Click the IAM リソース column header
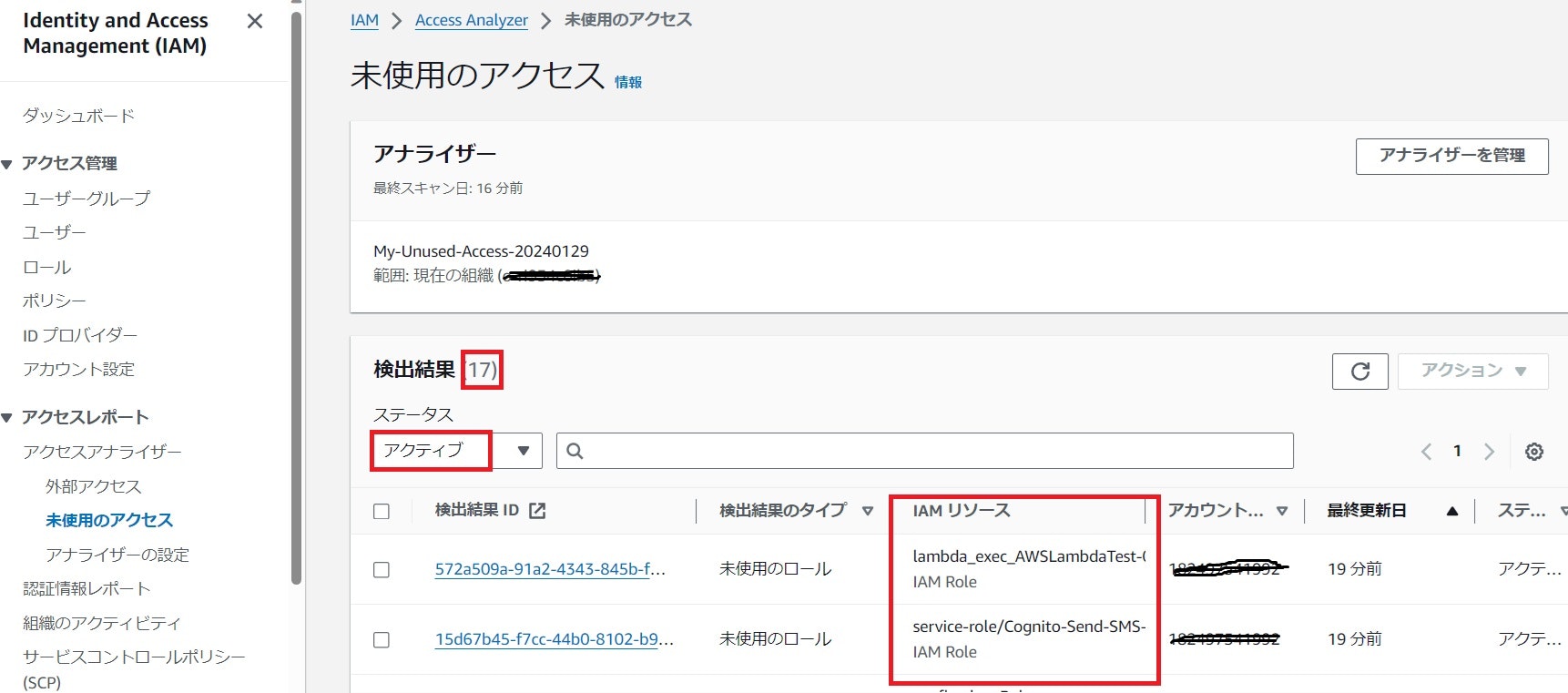 (962, 511)
